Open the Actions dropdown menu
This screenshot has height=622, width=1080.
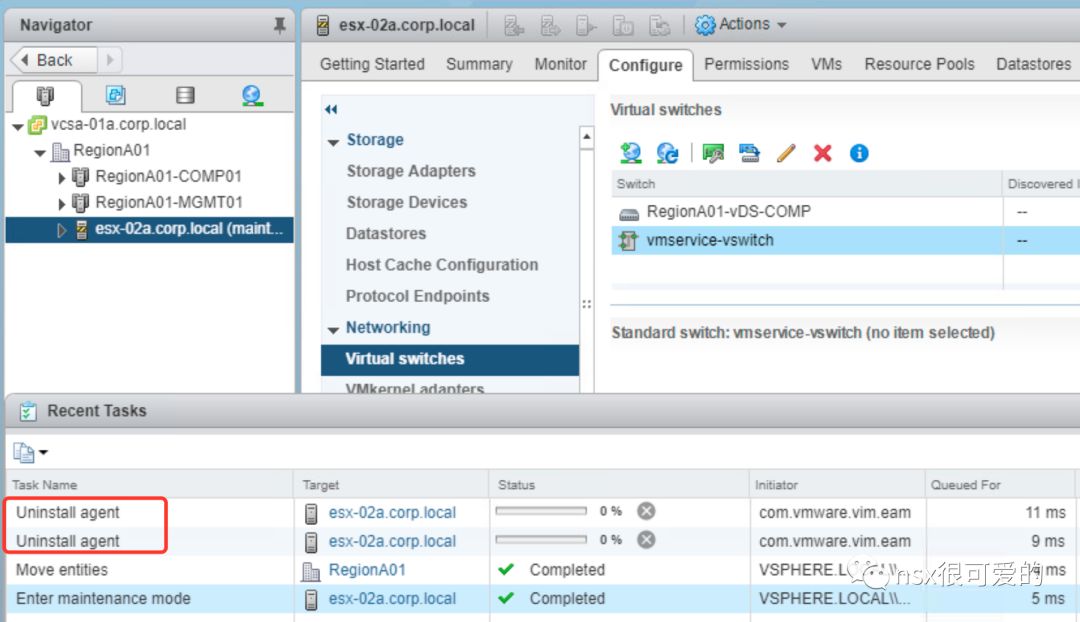[741, 25]
